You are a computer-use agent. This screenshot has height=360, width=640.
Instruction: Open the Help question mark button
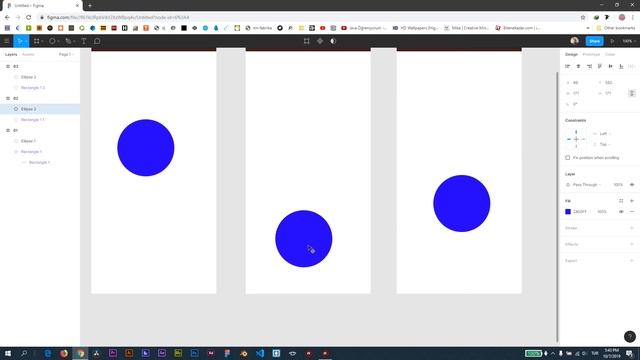pyautogui.click(x=629, y=336)
